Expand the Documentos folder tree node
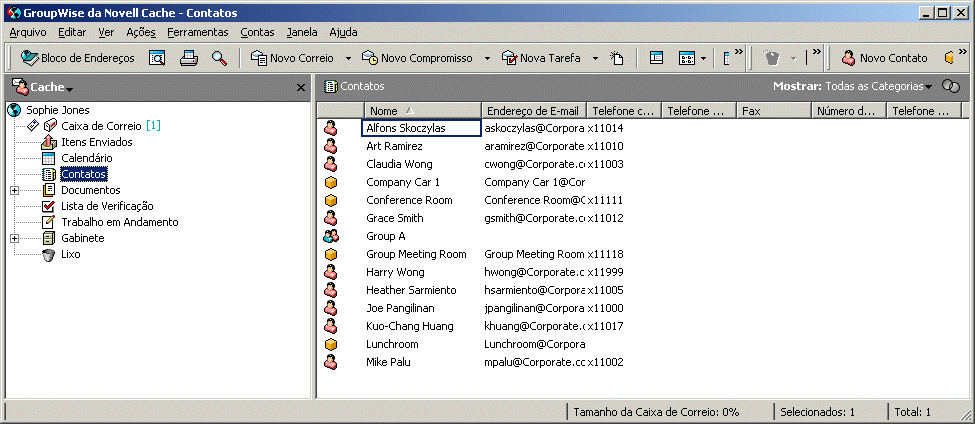This screenshot has height=424, width=975. tap(14, 190)
